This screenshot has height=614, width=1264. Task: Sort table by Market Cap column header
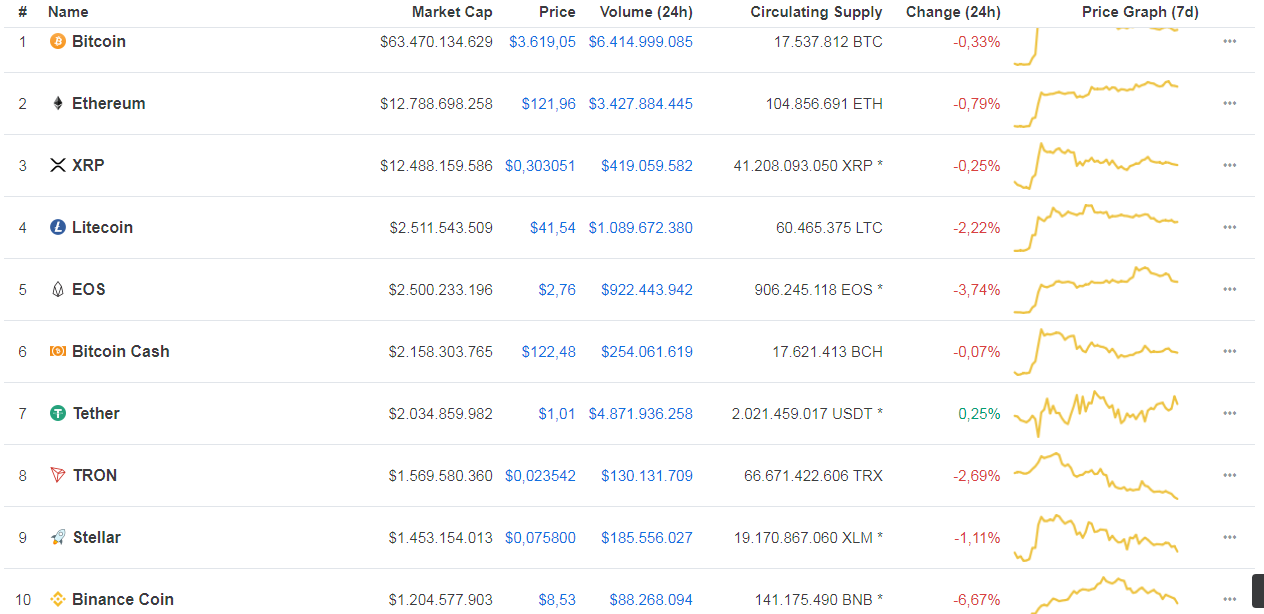(x=451, y=12)
